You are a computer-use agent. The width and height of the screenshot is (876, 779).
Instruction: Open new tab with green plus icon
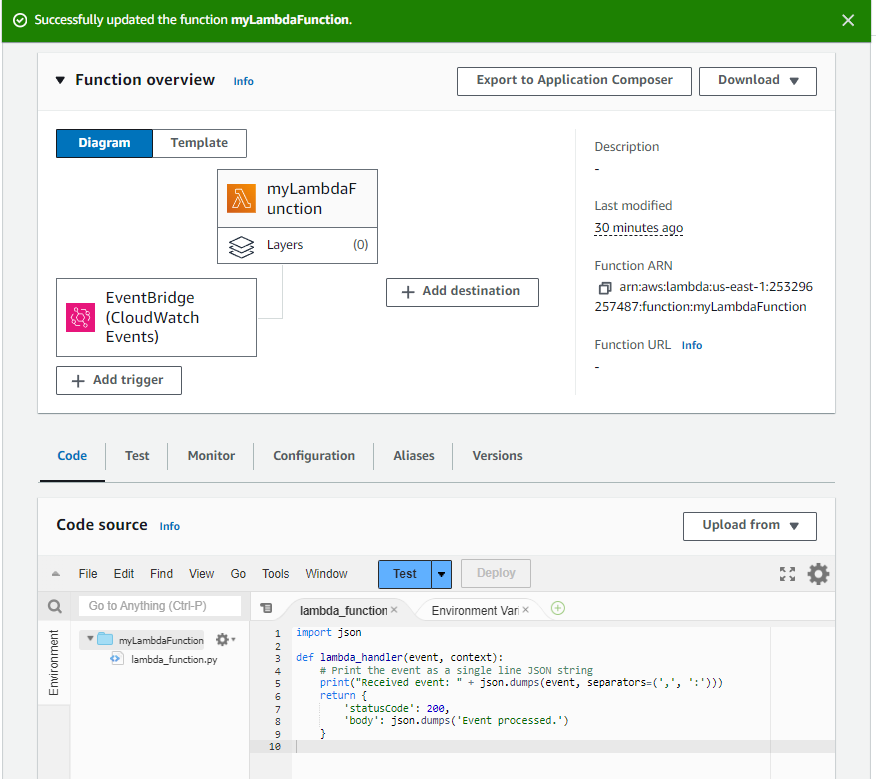[x=558, y=608]
